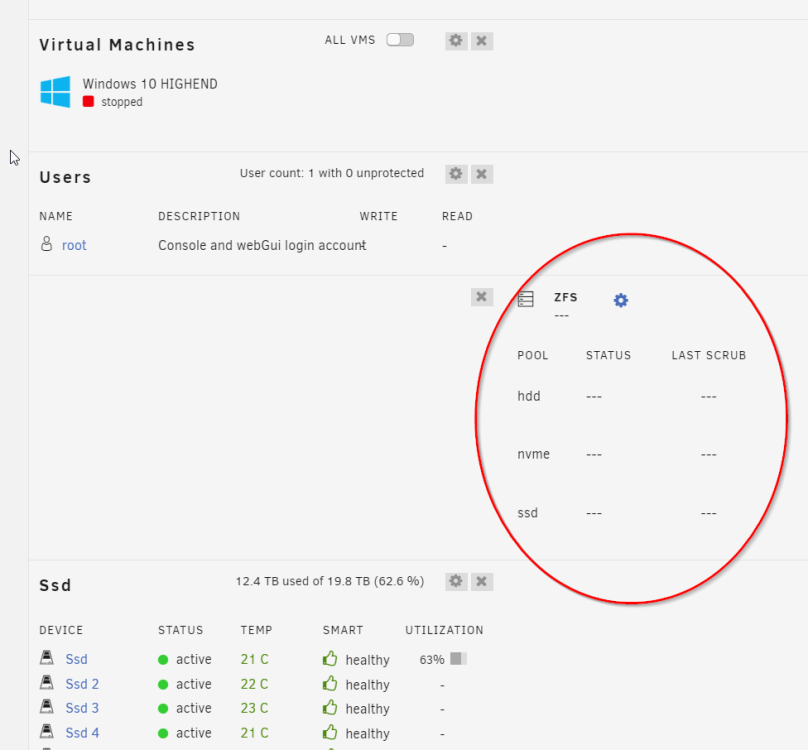808x750 pixels.
Task: Click green active status dot for Ssd
Action: tap(163, 660)
